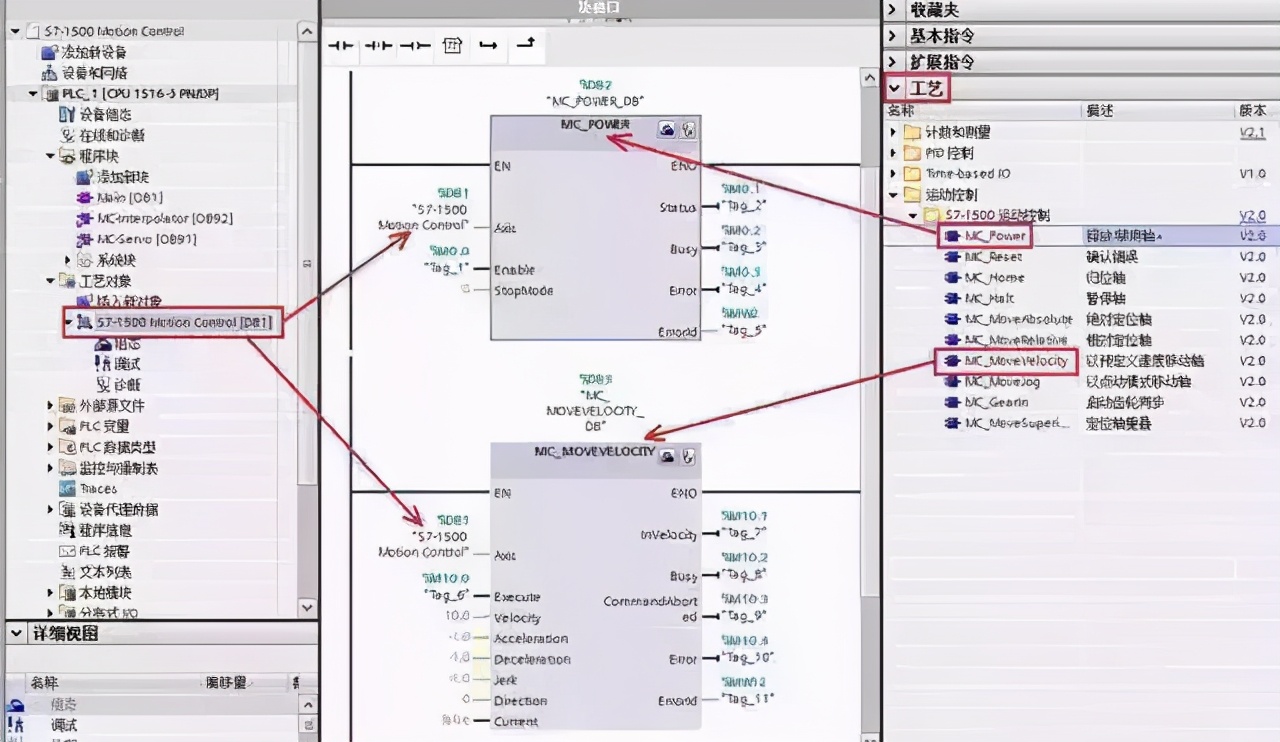Select the open branch toolbar icon
Viewport: 1280px width, 742px height.
(488, 46)
